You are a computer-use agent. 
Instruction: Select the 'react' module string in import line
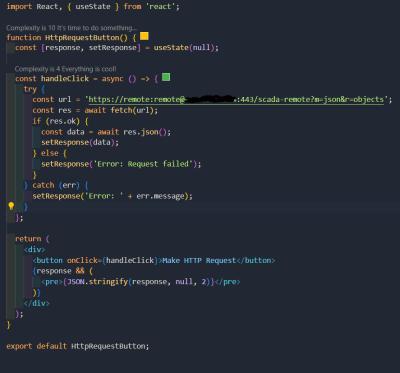click(161, 7)
